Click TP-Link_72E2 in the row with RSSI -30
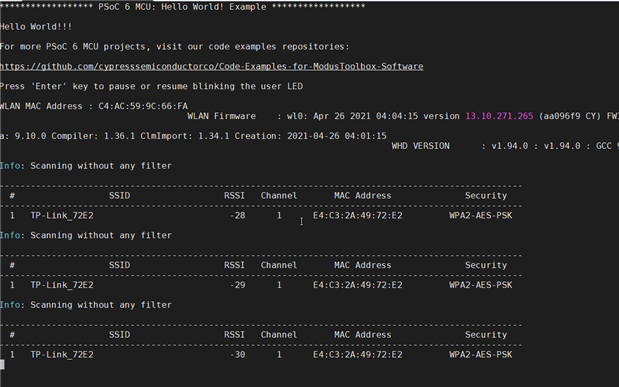This screenshot has height=387, width=619. [x=62, y=355]
